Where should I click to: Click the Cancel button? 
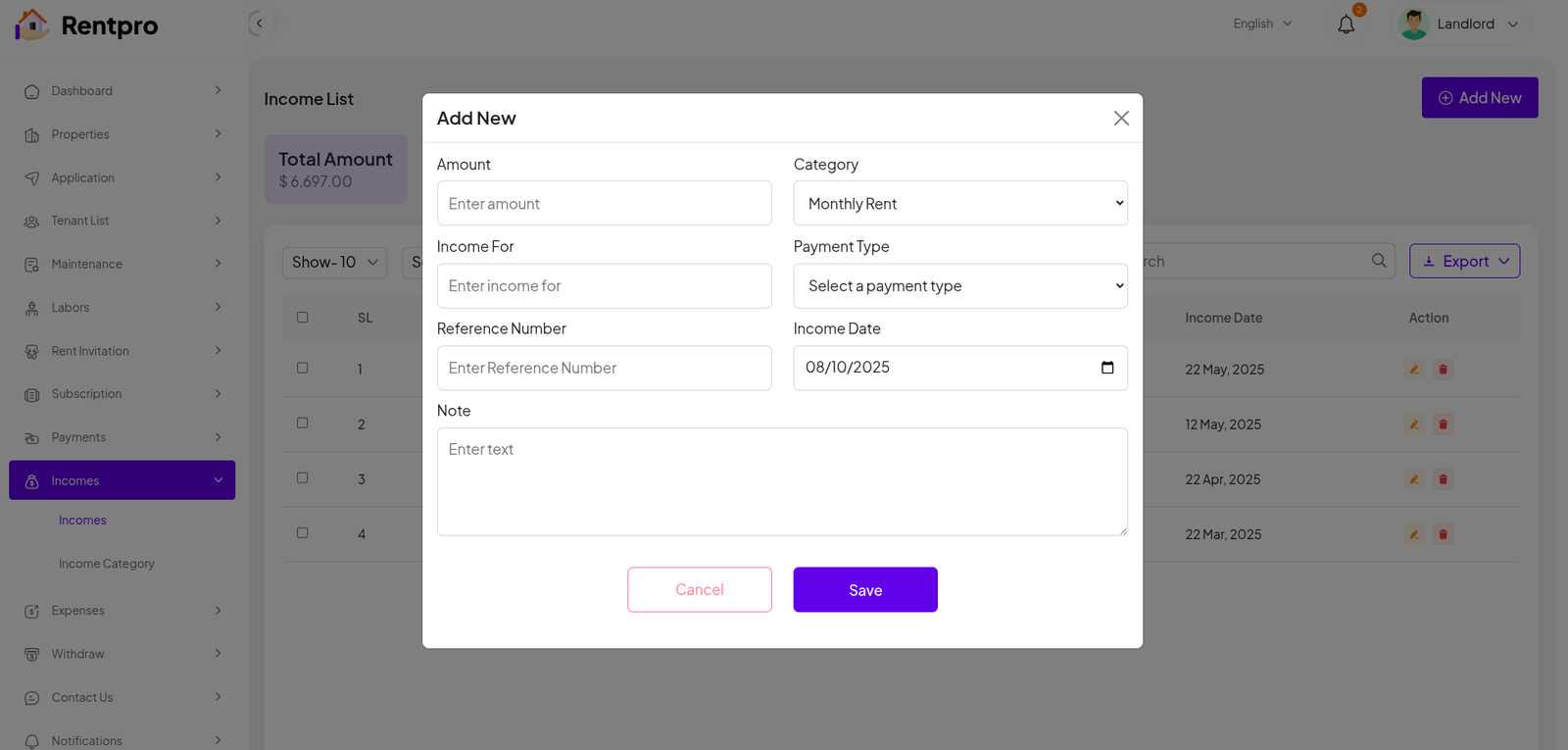tap(699, 589)
